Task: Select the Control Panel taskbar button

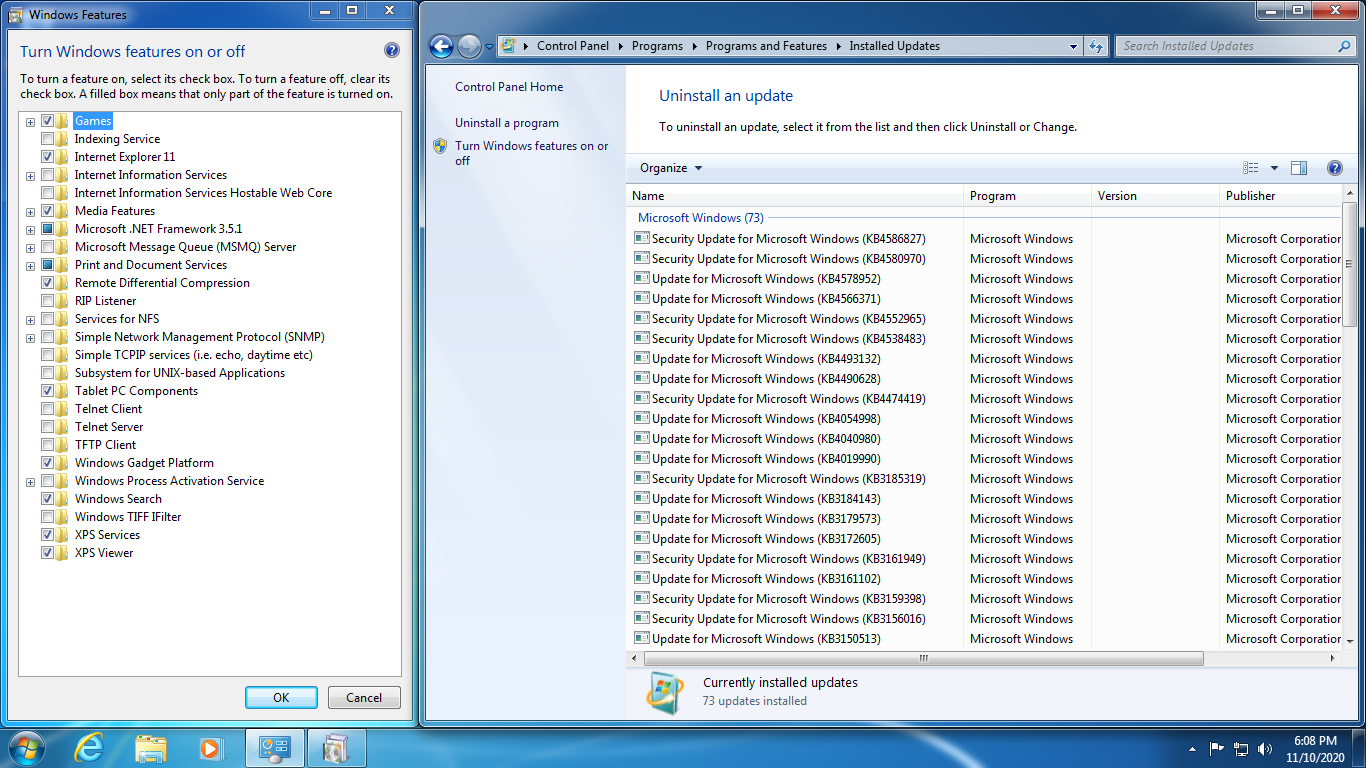Action: [275, 748]
